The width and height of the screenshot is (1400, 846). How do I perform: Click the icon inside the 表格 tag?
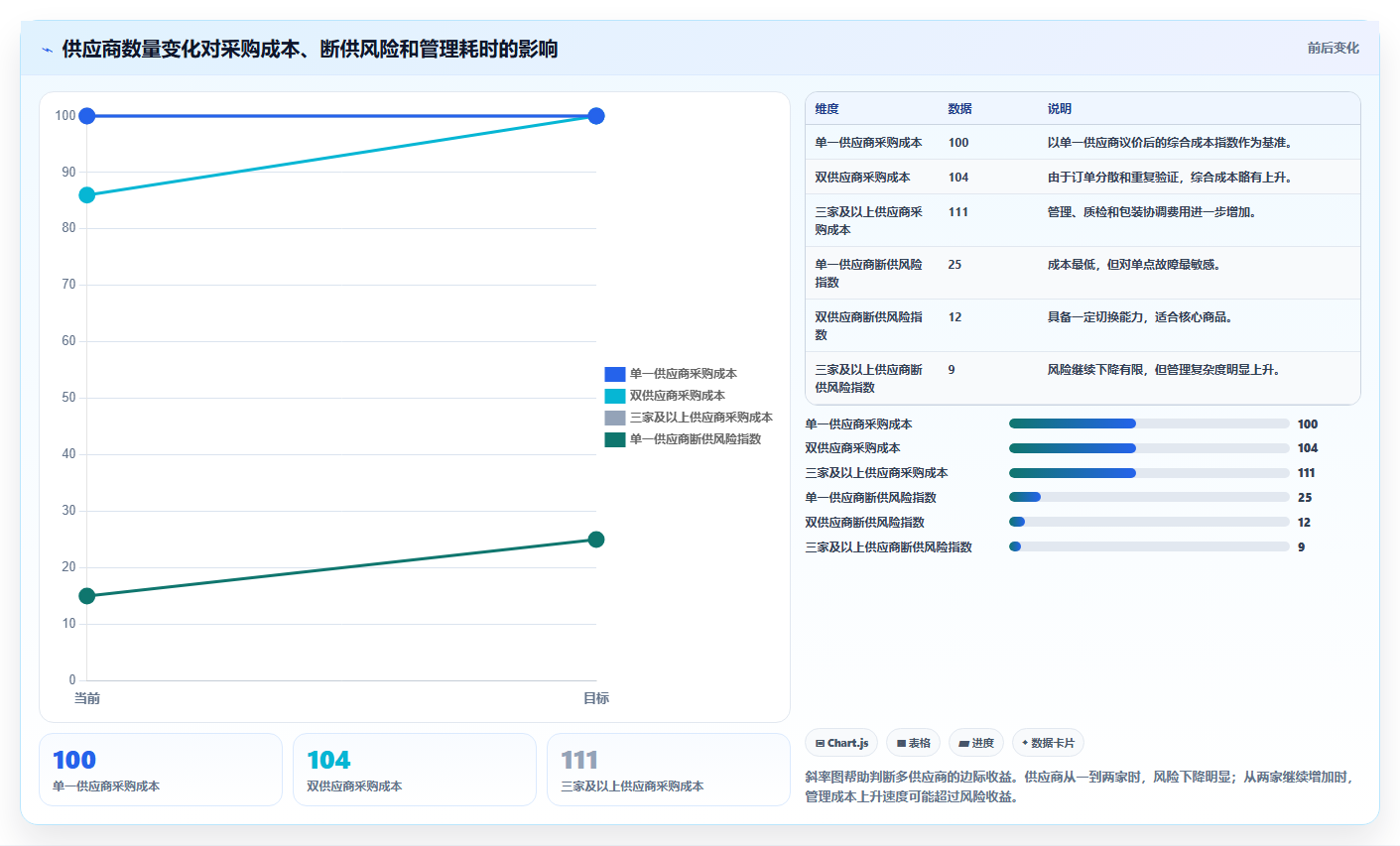[x=901, y=743]
